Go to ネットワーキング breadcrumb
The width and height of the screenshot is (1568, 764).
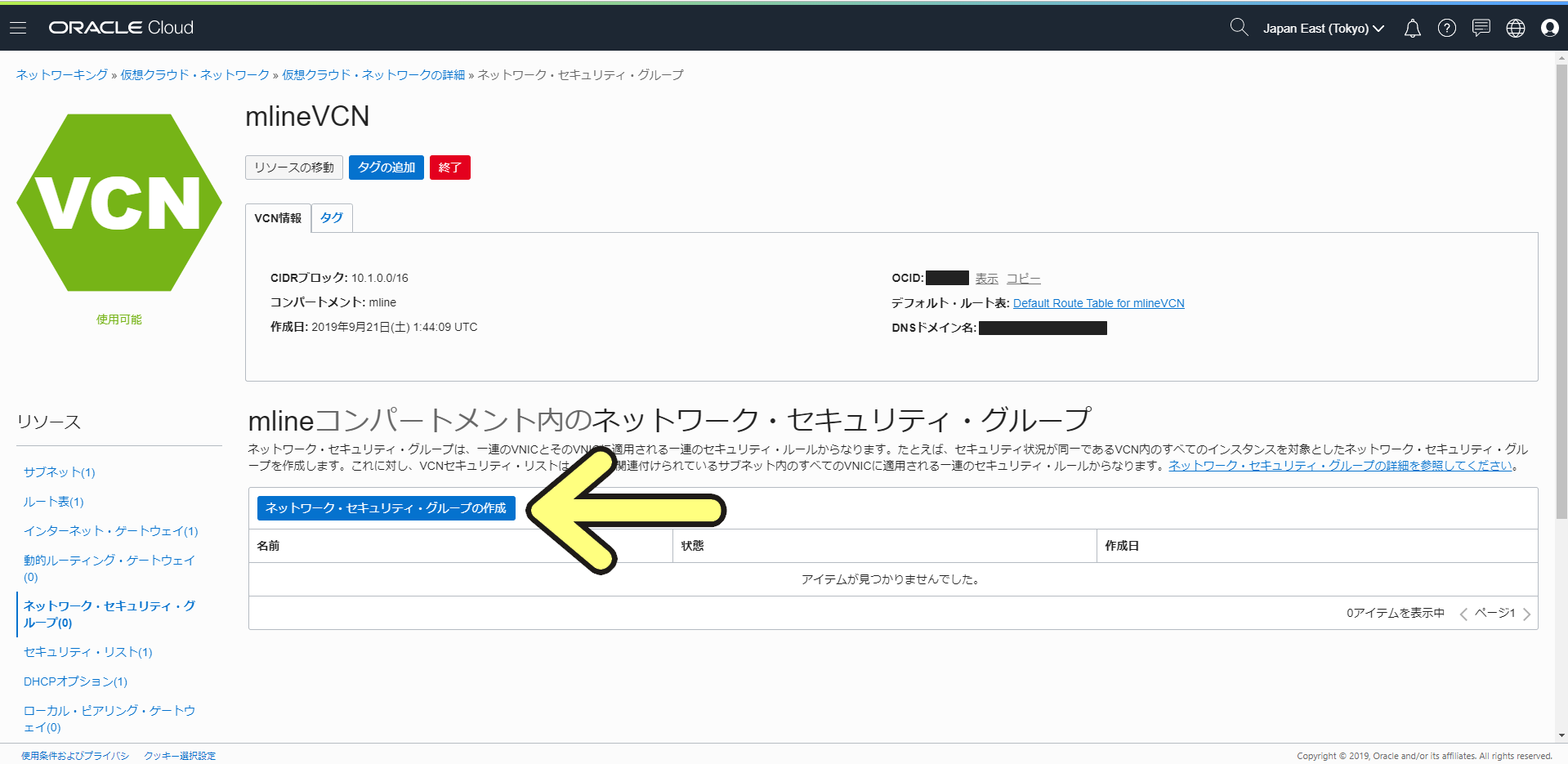pos(62,74)
